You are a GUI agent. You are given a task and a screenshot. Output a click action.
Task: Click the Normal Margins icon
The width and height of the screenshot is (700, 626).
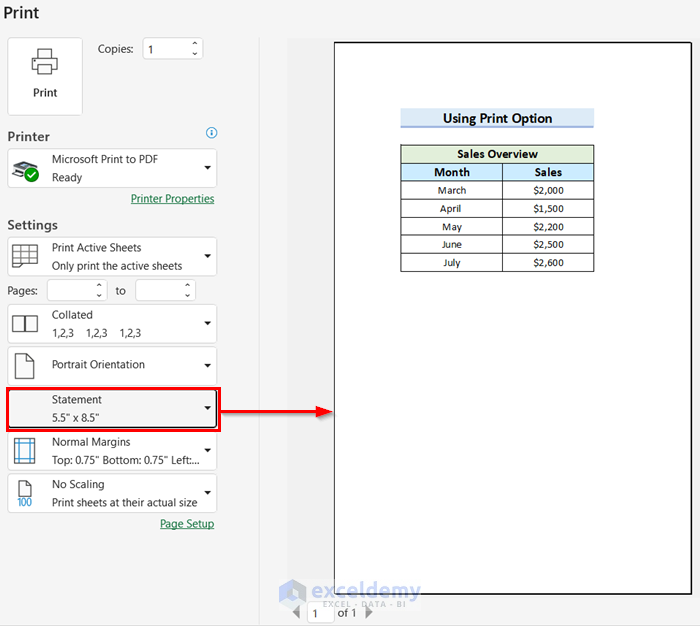[x=25, y=451]
